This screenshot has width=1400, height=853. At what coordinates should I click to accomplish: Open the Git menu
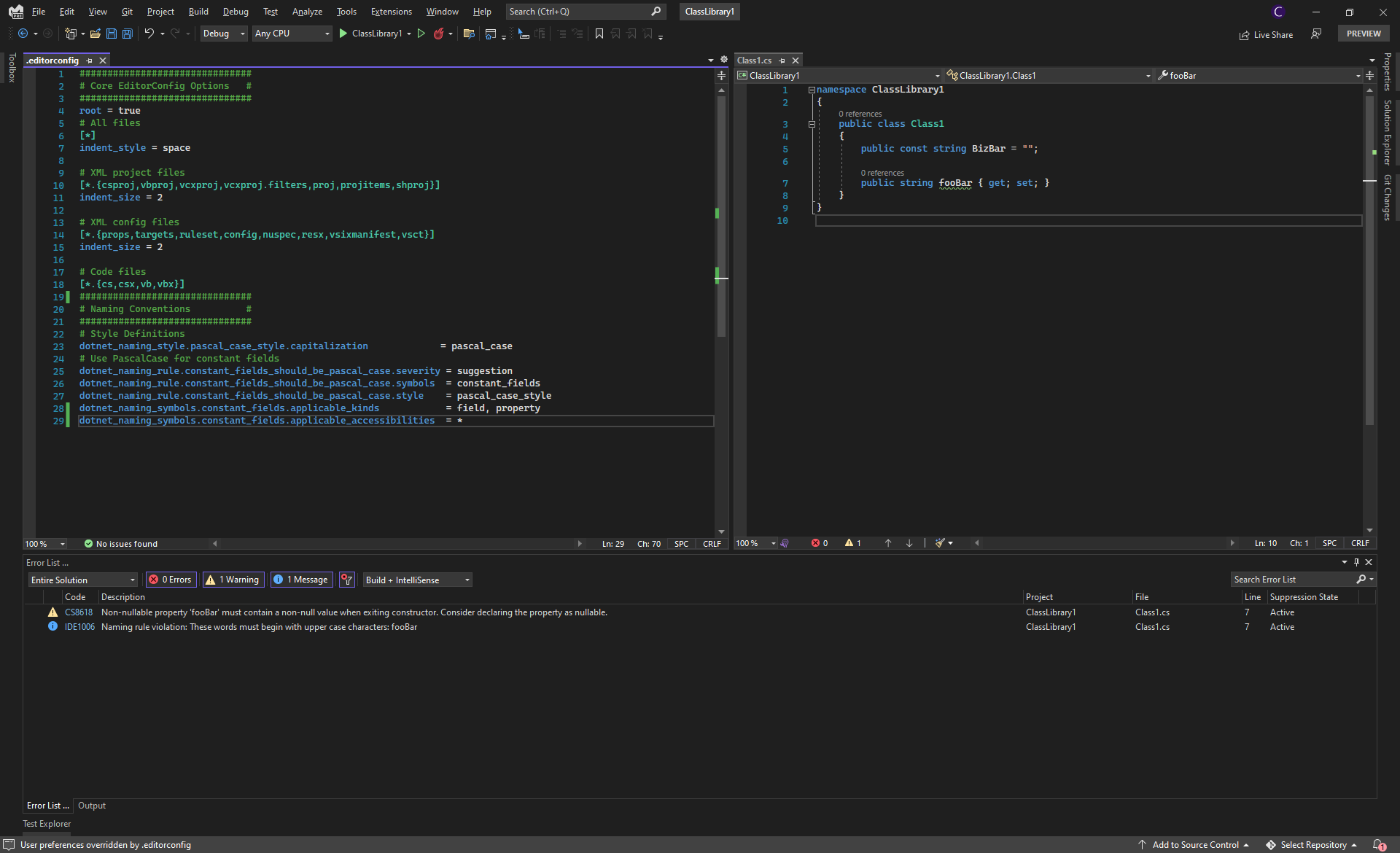click(126, 11)
